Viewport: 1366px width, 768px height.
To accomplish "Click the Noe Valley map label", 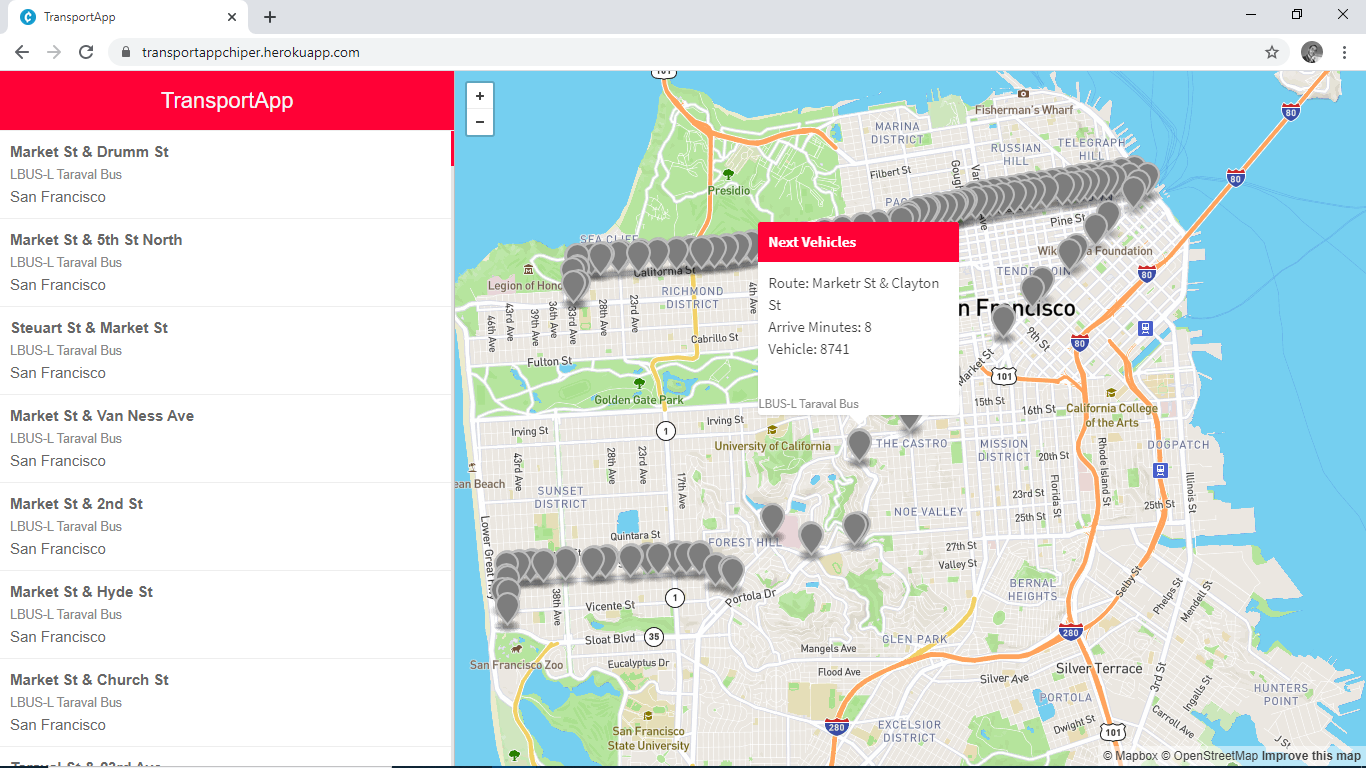I will pyautogui.click(x=929, y=511).
